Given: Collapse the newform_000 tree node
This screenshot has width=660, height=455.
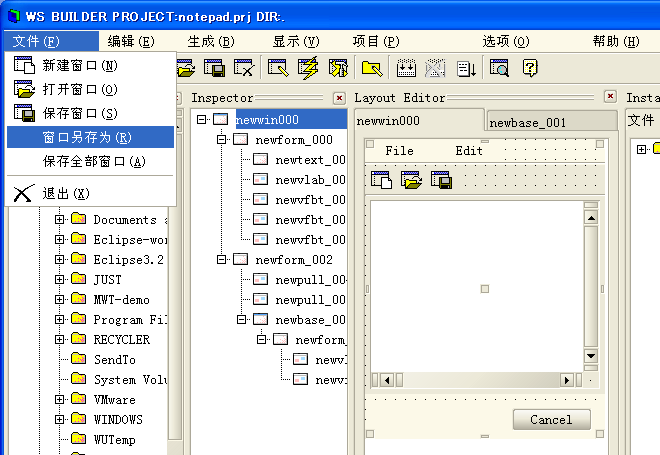Looking at the screenshot, I should tap(221, 139).
